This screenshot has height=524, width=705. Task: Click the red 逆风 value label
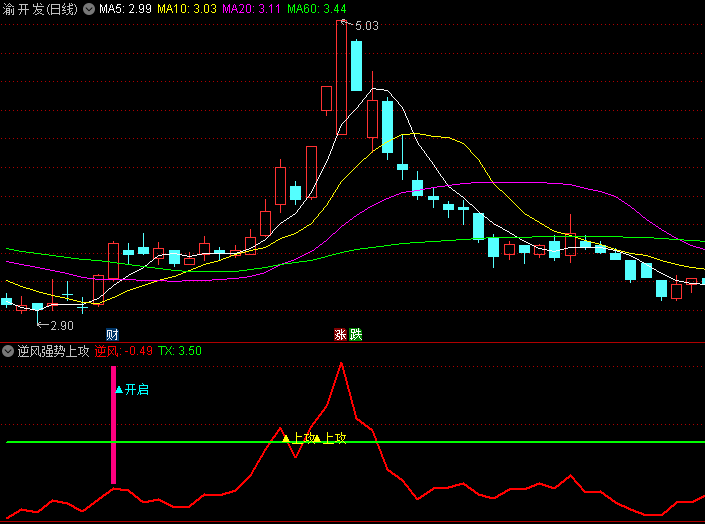124,351
